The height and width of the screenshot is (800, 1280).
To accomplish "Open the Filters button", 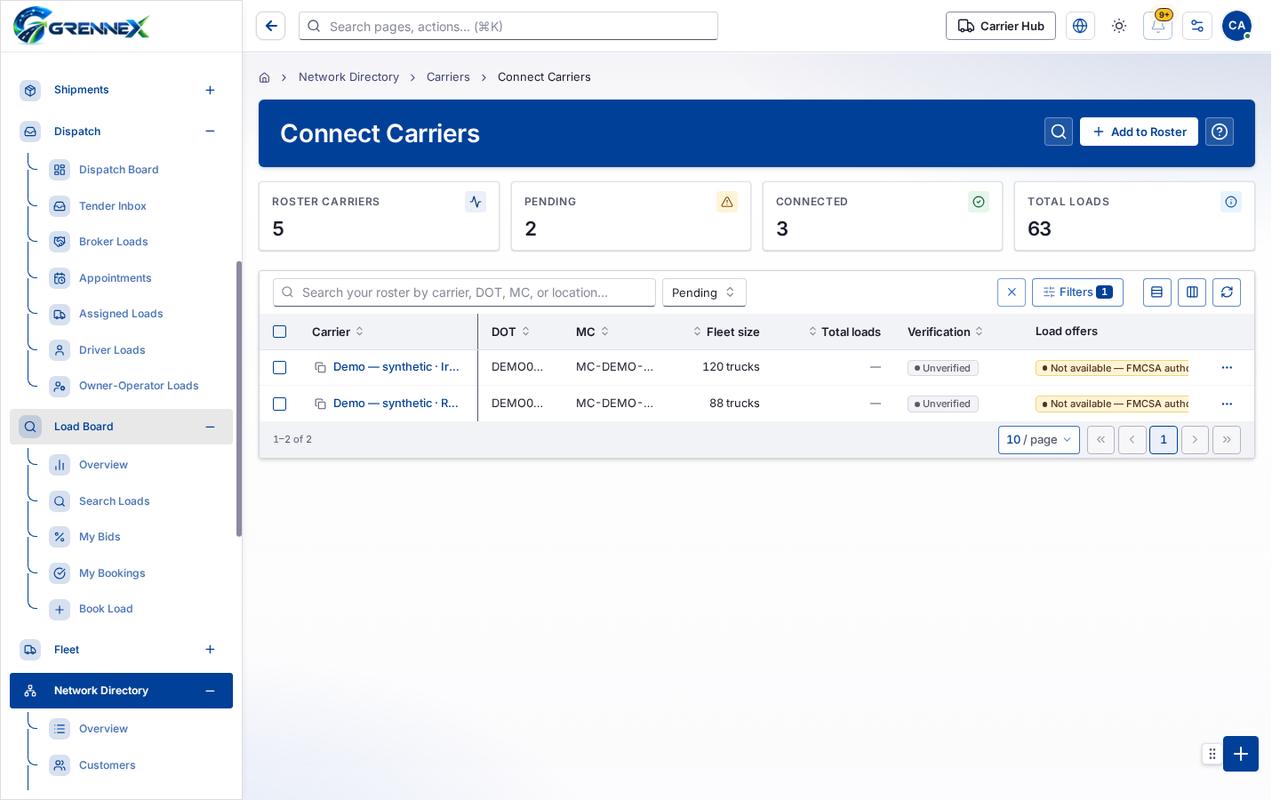I will 1078,292.
